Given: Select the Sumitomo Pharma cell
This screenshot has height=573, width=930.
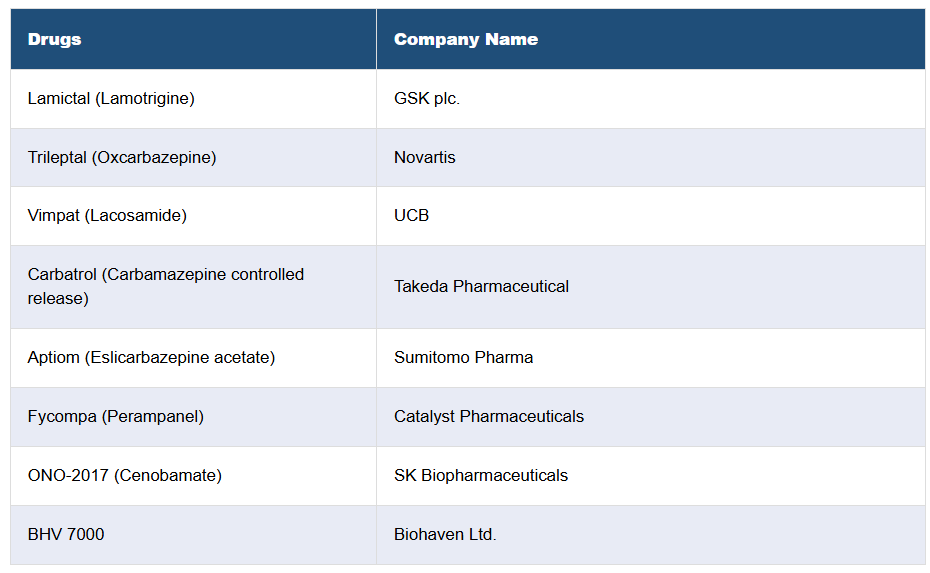Looking at the screenshot, I should (463, 357).
